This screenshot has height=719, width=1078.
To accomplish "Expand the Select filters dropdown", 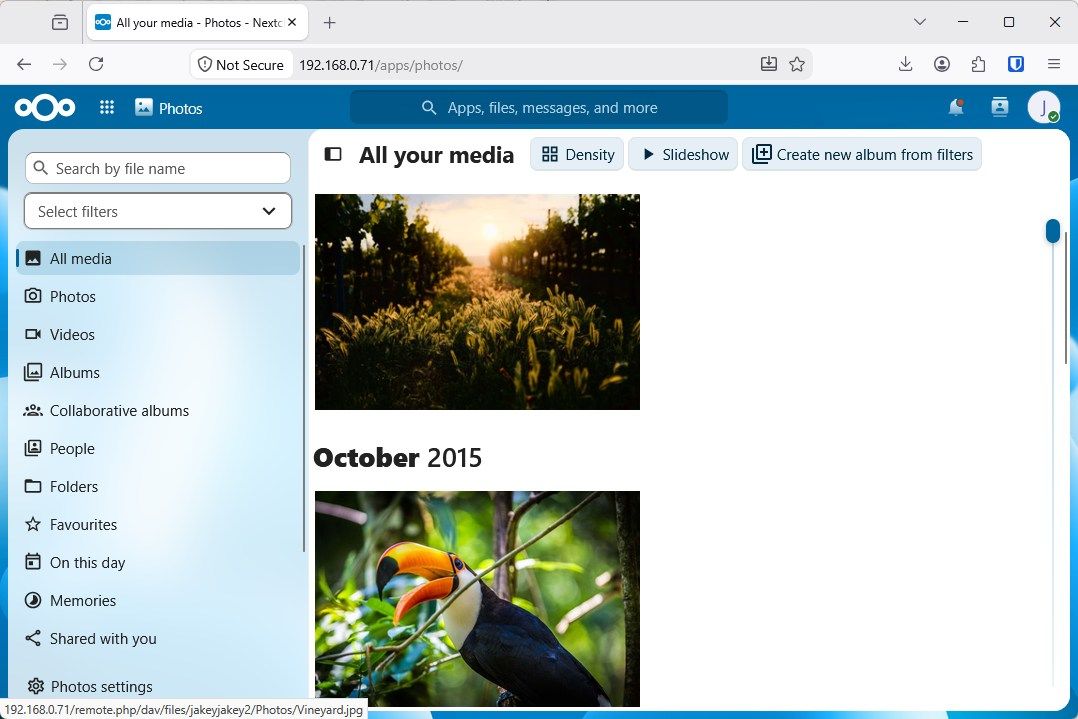I will point(157,211).
